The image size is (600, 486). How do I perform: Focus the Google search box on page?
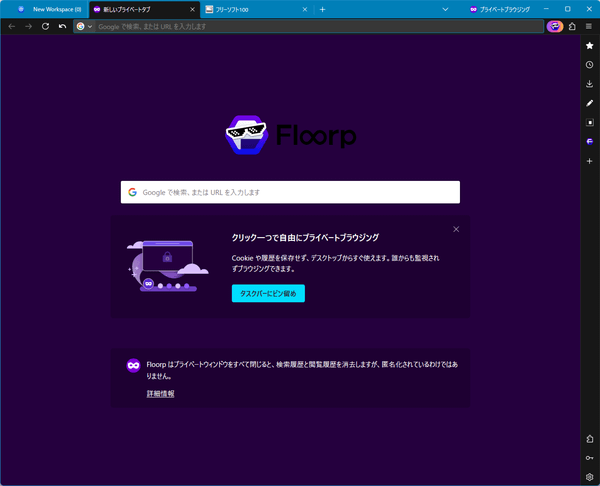coord(290,192)
